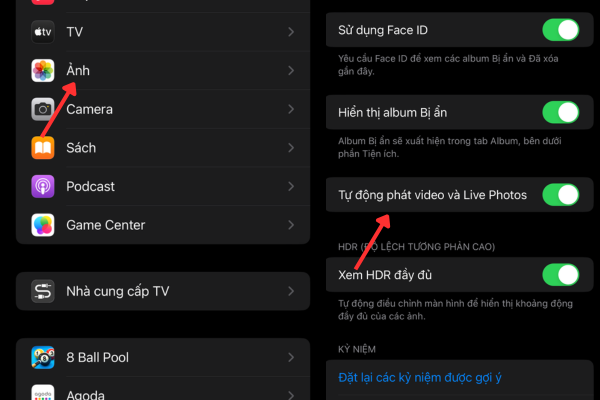The image size is (600, 400).
Task: Open the Sách settings entry
Action: coord(81,148)
